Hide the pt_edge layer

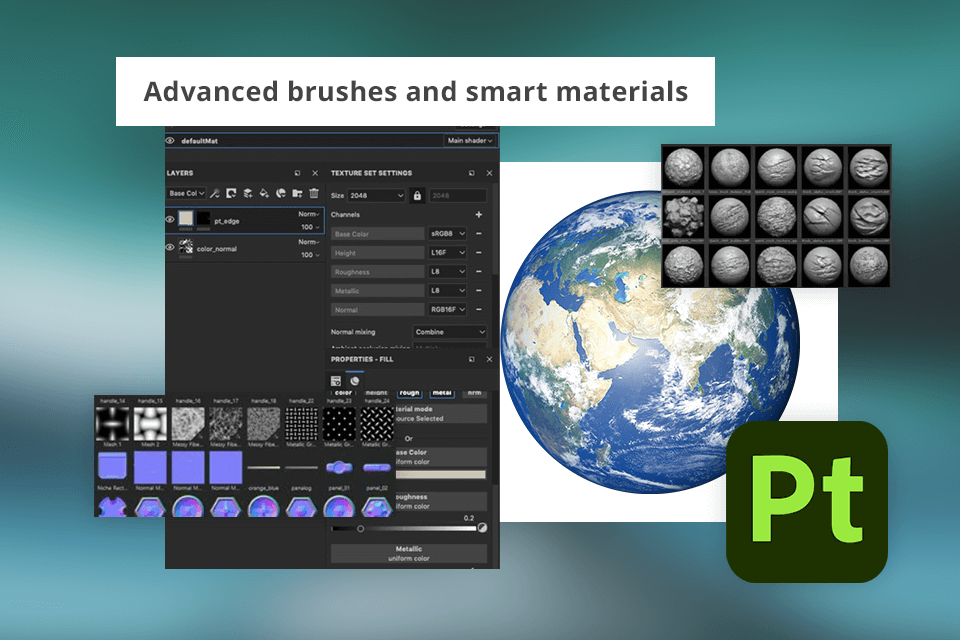(170, 219)
